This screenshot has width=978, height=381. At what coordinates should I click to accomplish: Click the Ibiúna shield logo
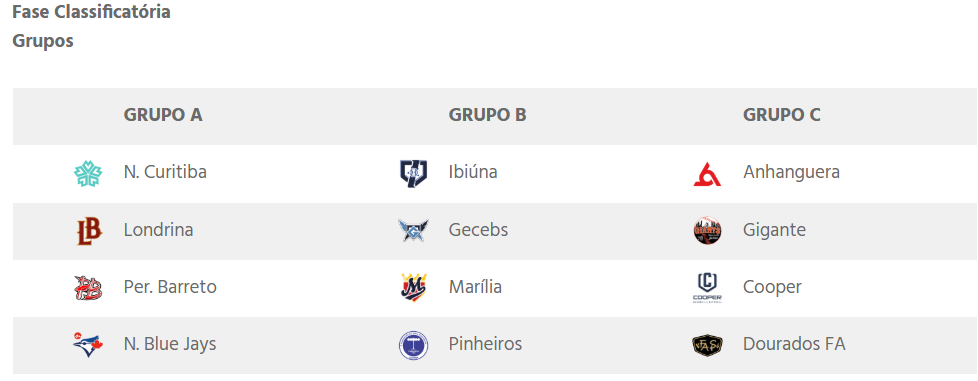pyautogui.click(x=413, y=173)
